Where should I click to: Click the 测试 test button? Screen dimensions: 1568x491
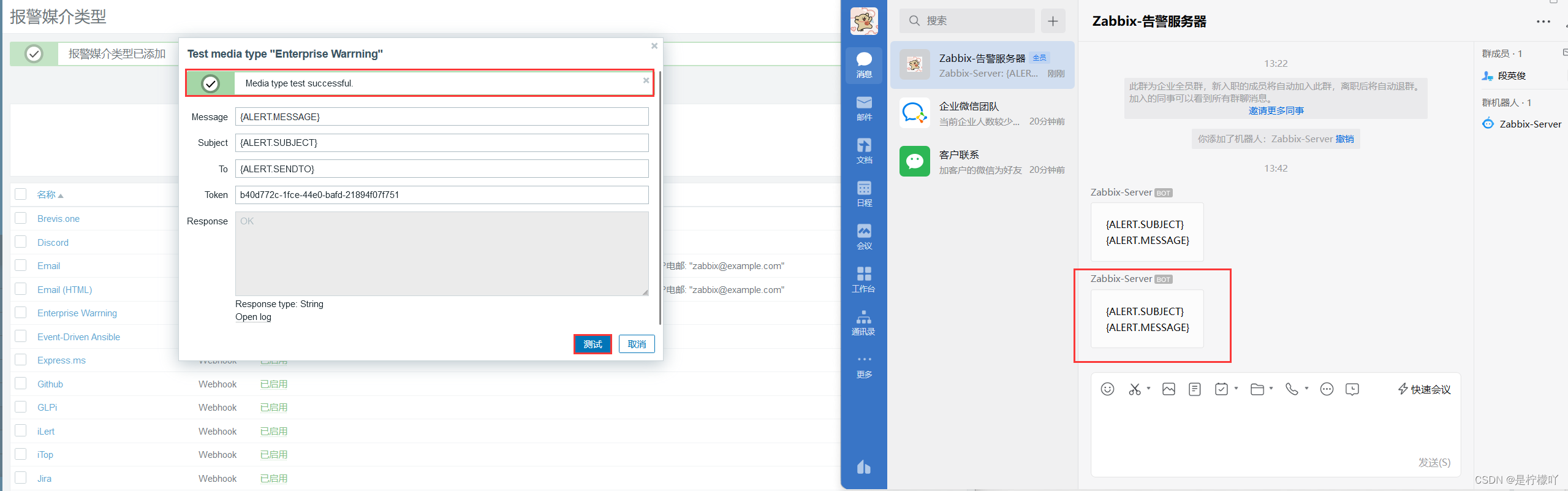click(x=593, y=344)
